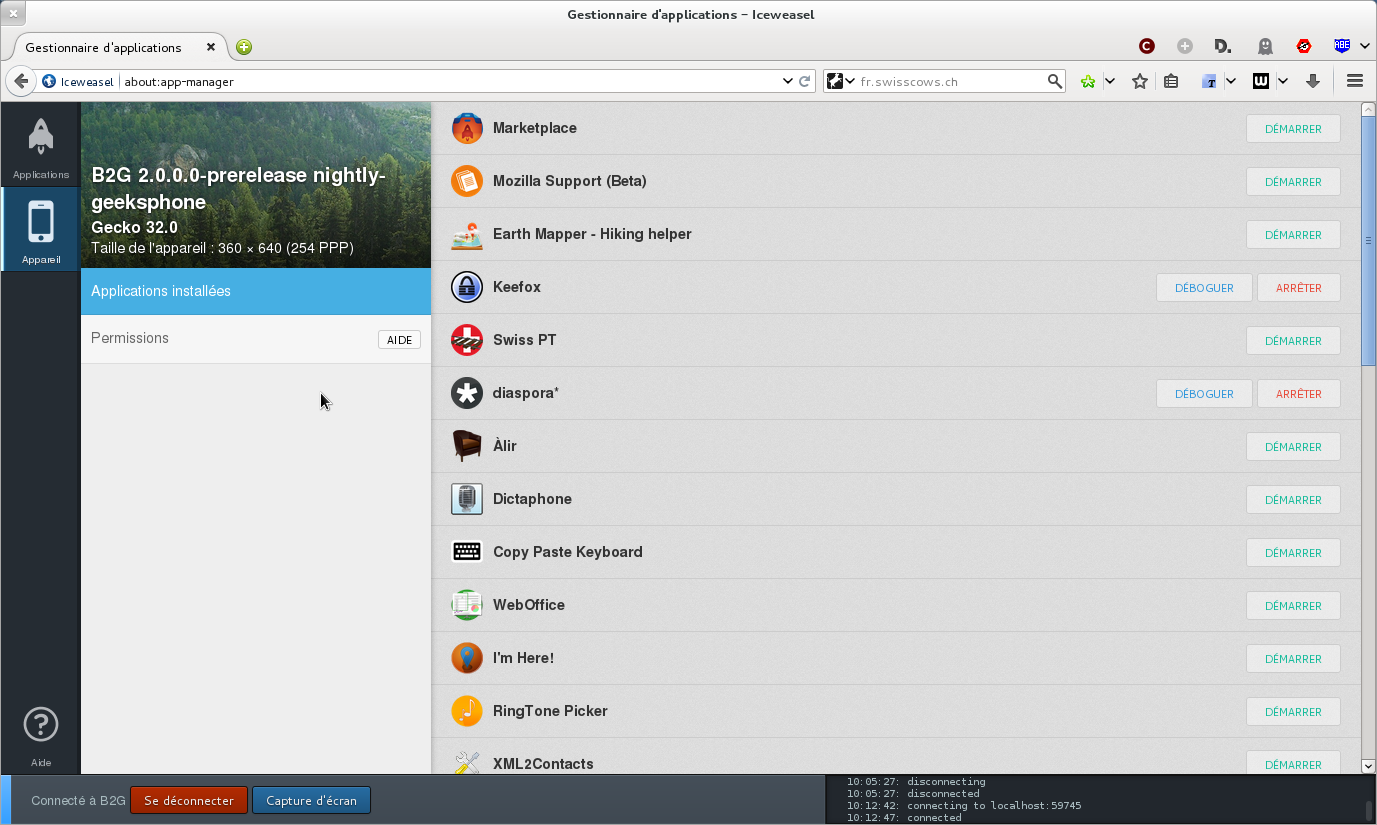Show the bookmarks list icon

click(1171, 81)
